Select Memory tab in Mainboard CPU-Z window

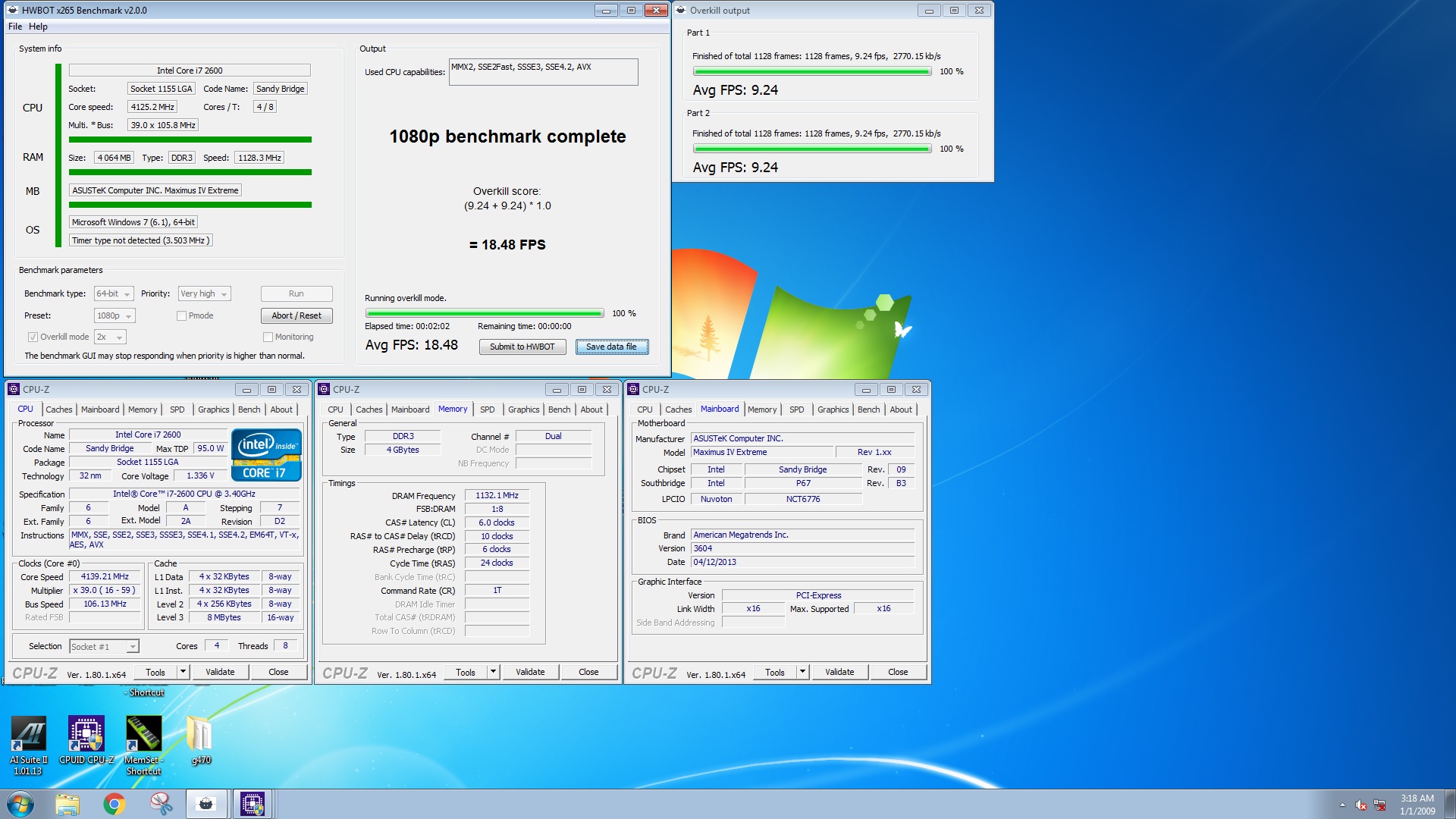coord(762,409)
